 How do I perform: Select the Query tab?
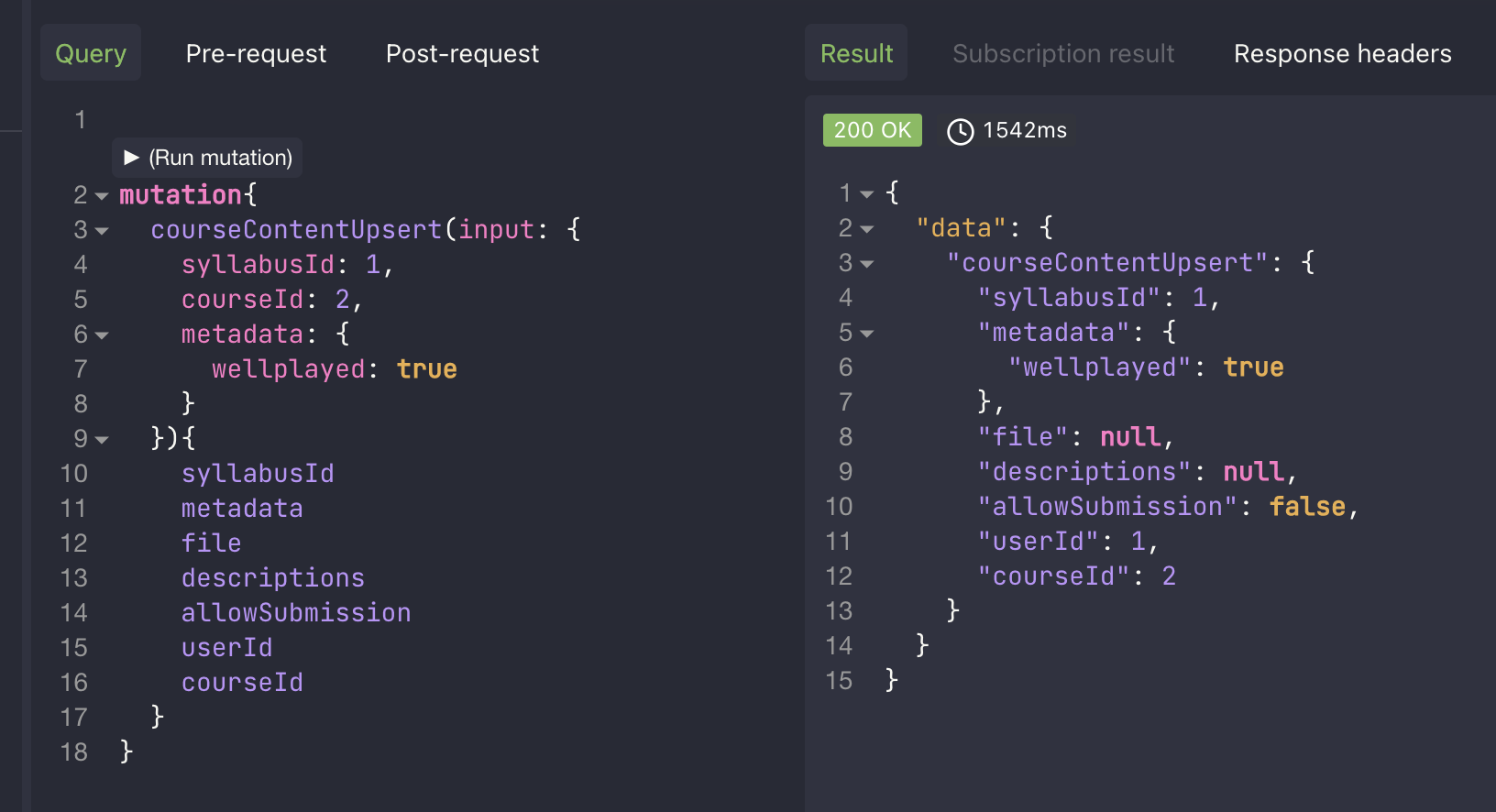point(90,53)
